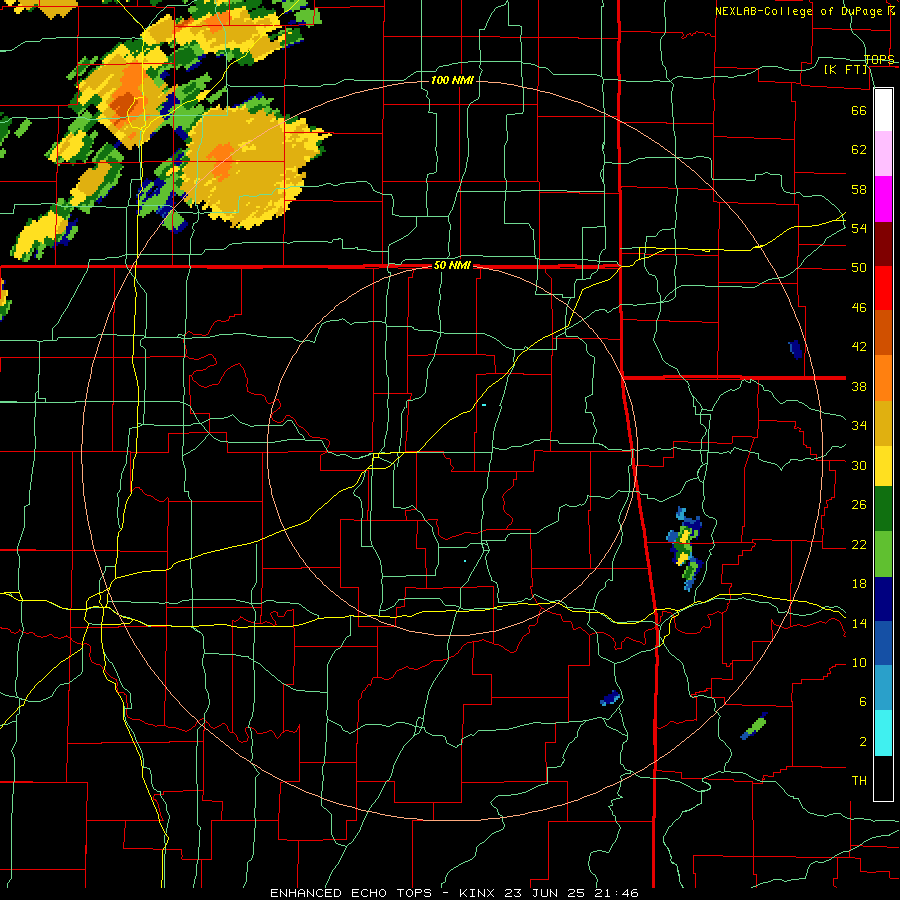The image size is (900, 900).
Task: Click the "54" scale value
Action: tap(859, 228)
